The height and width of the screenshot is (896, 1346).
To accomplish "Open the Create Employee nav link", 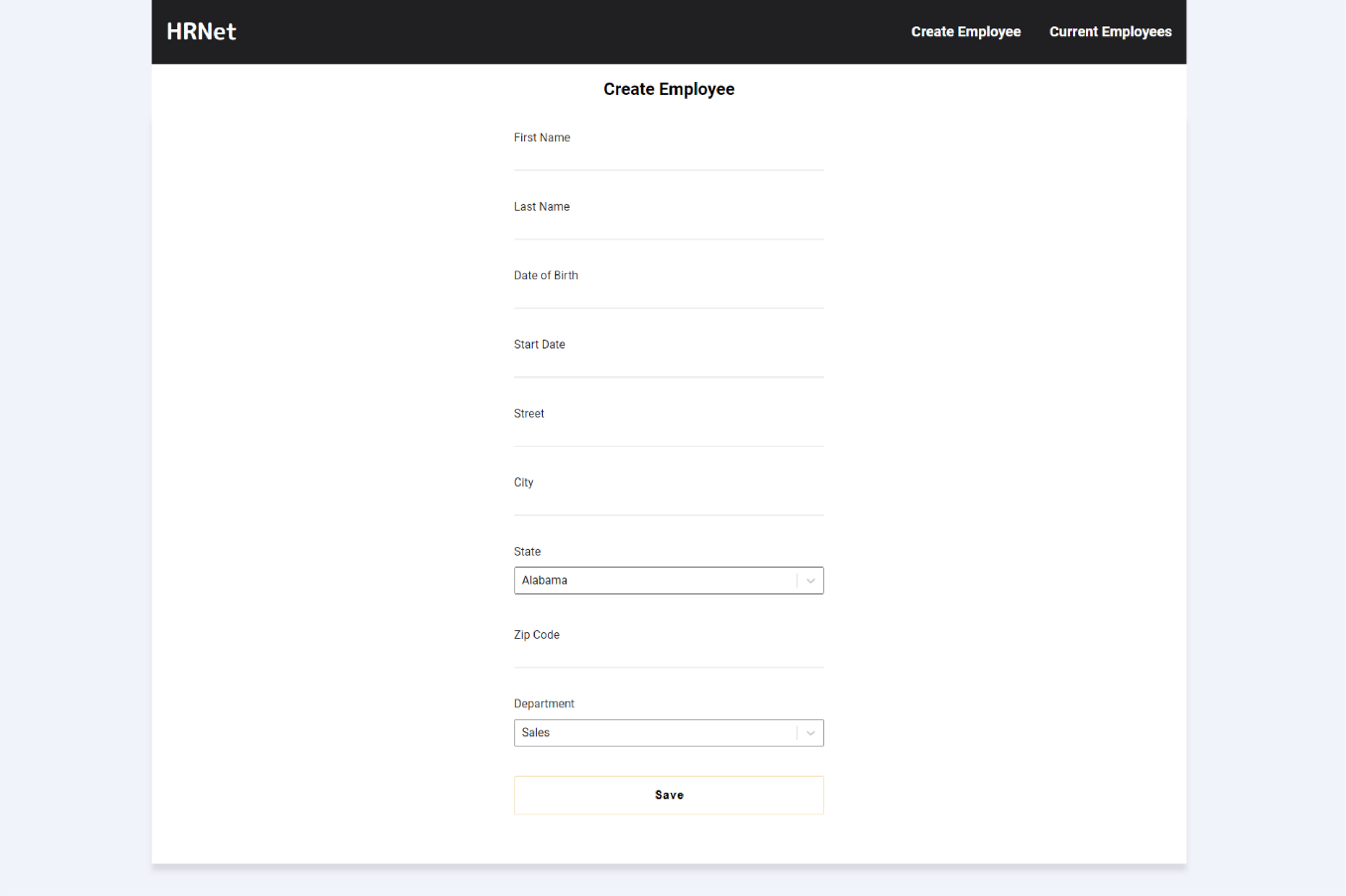I will pos(965,32).
